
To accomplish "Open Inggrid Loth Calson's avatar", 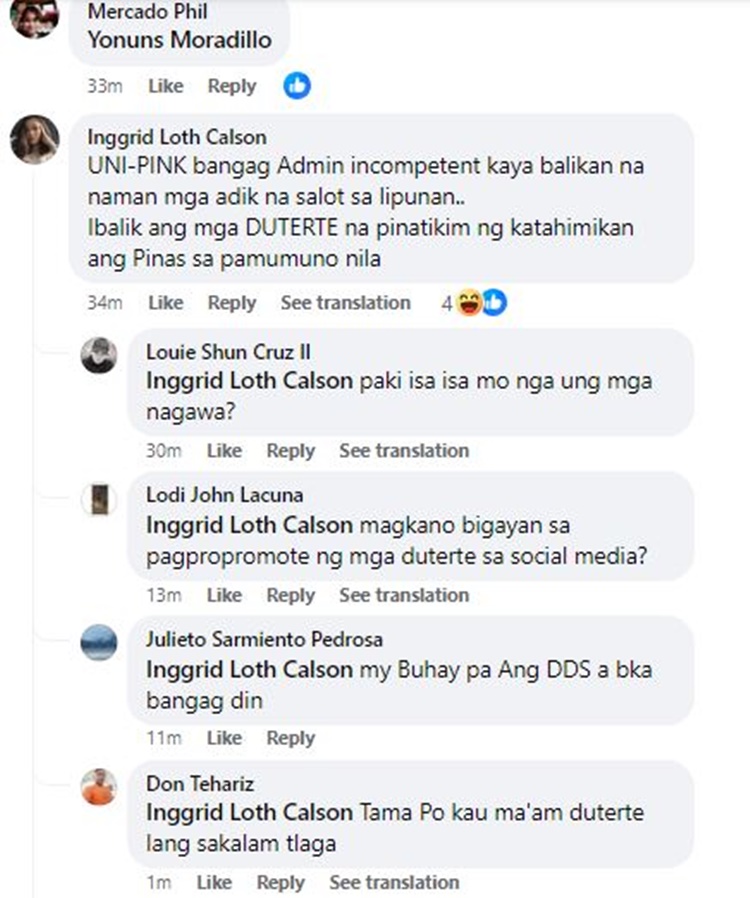I will (34, 139).
